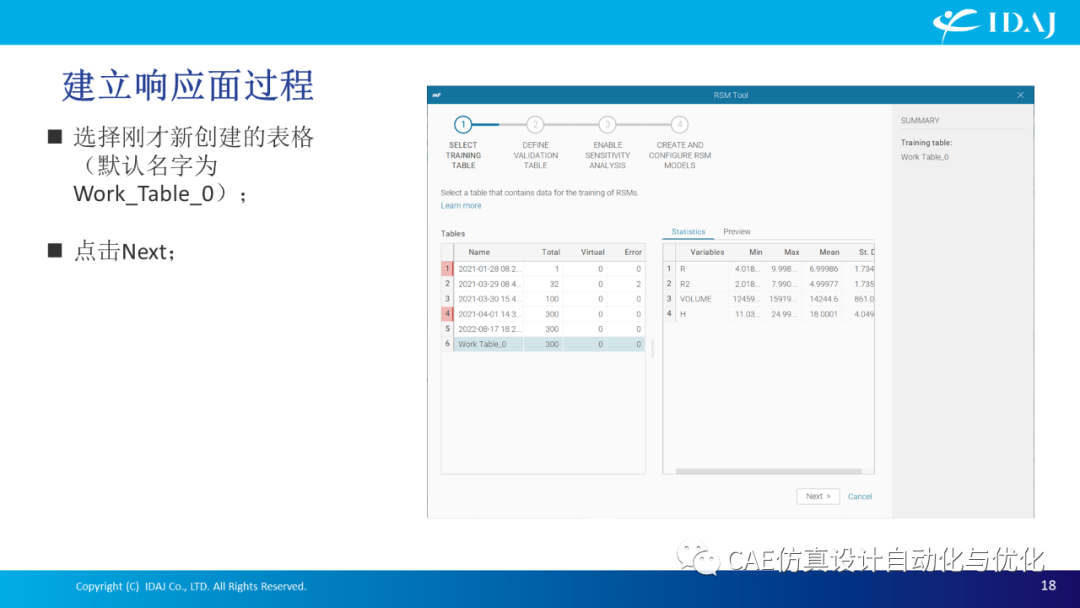This screenshot has width=1080, height=608.
Task: Click the red row number 4 header
Action: tap(447, 314)
